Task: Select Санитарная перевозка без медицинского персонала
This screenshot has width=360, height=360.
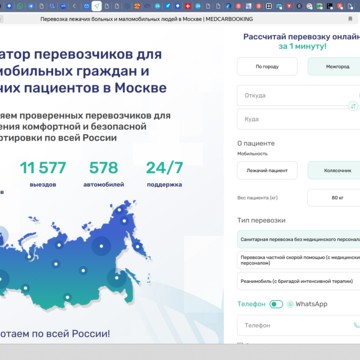Action: click(299, 239)
